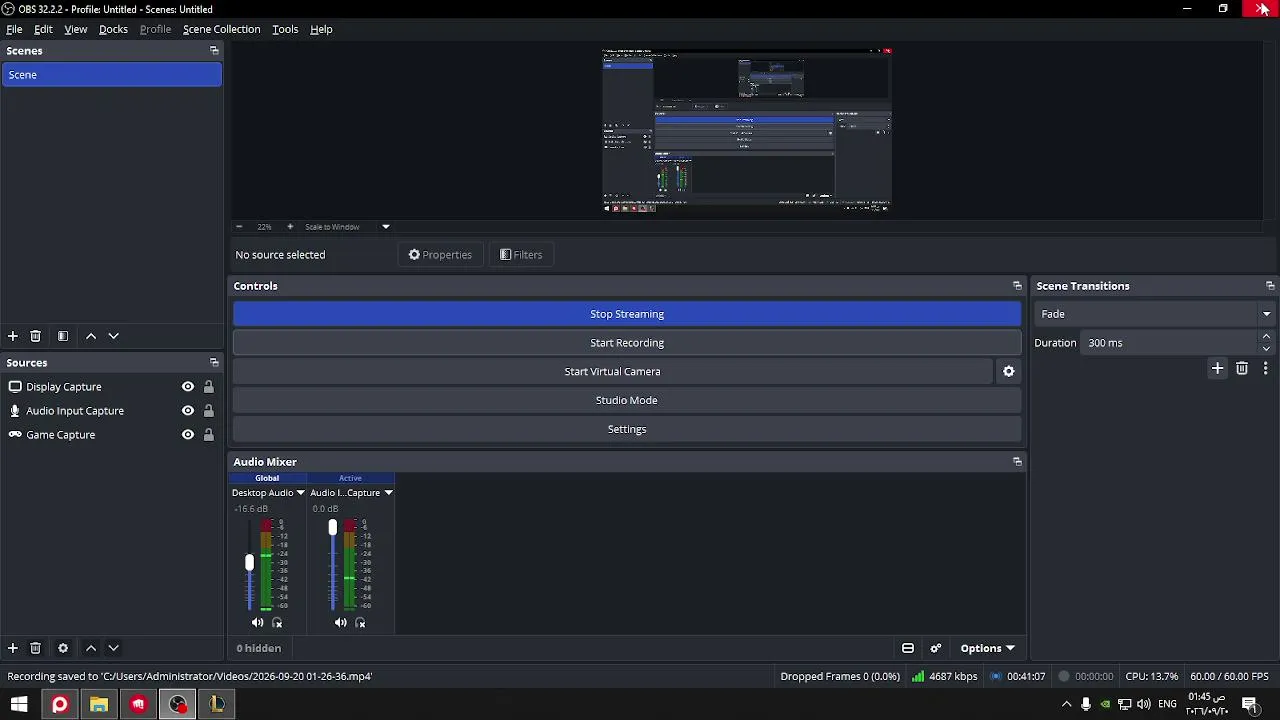The width and height of the screenshot is (1280, 720).
Task: Lock the Display Capture source
Action: click(x=209, y=387)
